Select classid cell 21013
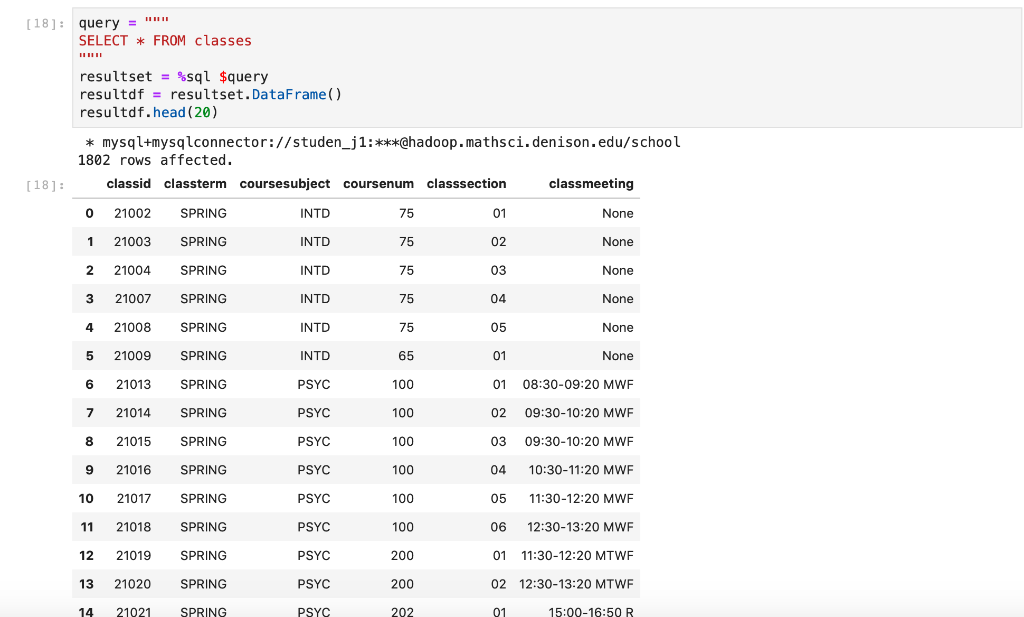1024x617 pixels. 133,384
